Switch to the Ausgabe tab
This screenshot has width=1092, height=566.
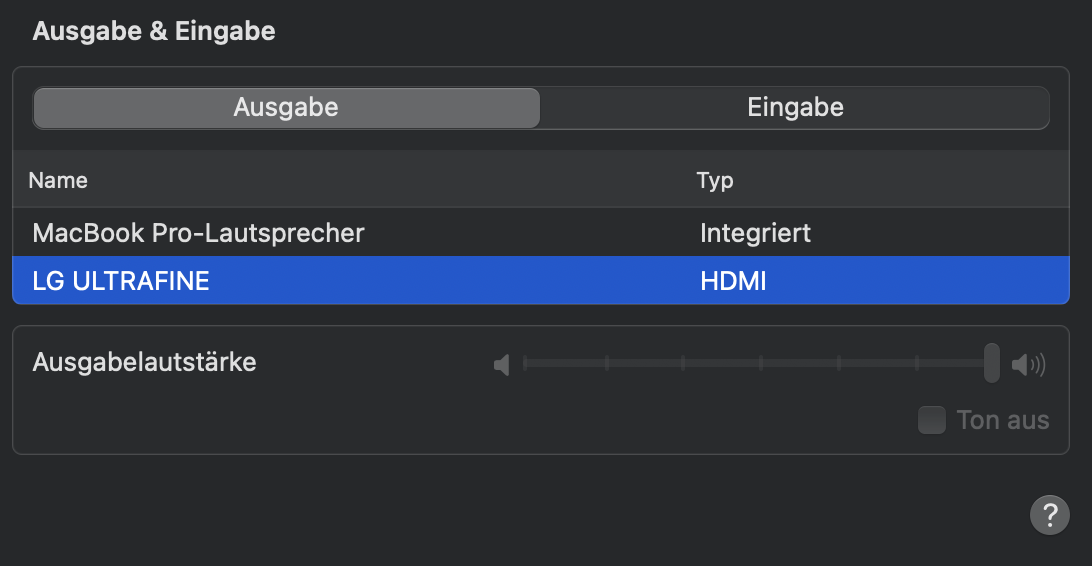(286, 108)
